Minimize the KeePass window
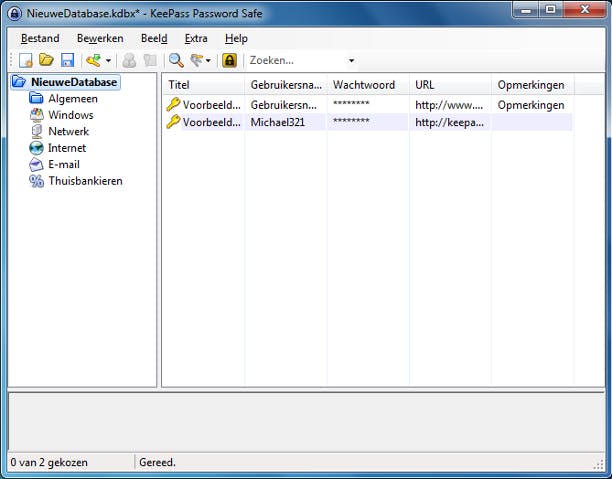Screen dimensions: 612x479 (526, 10)
